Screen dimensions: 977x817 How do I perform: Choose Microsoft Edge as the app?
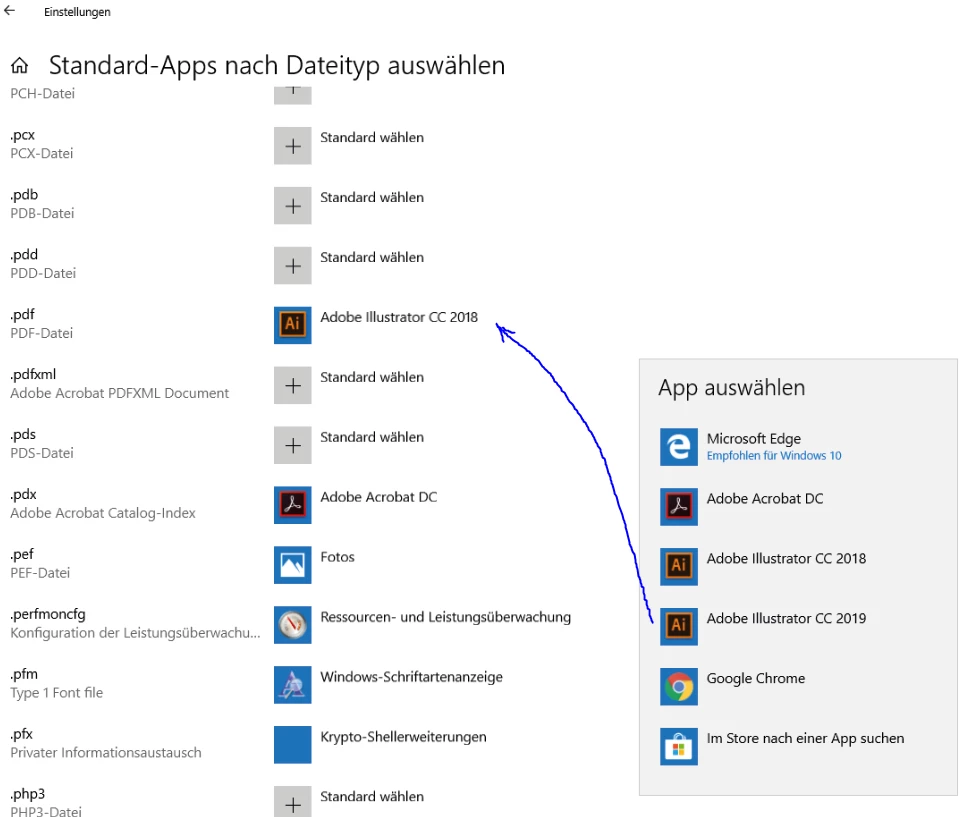tap(753, 439)
